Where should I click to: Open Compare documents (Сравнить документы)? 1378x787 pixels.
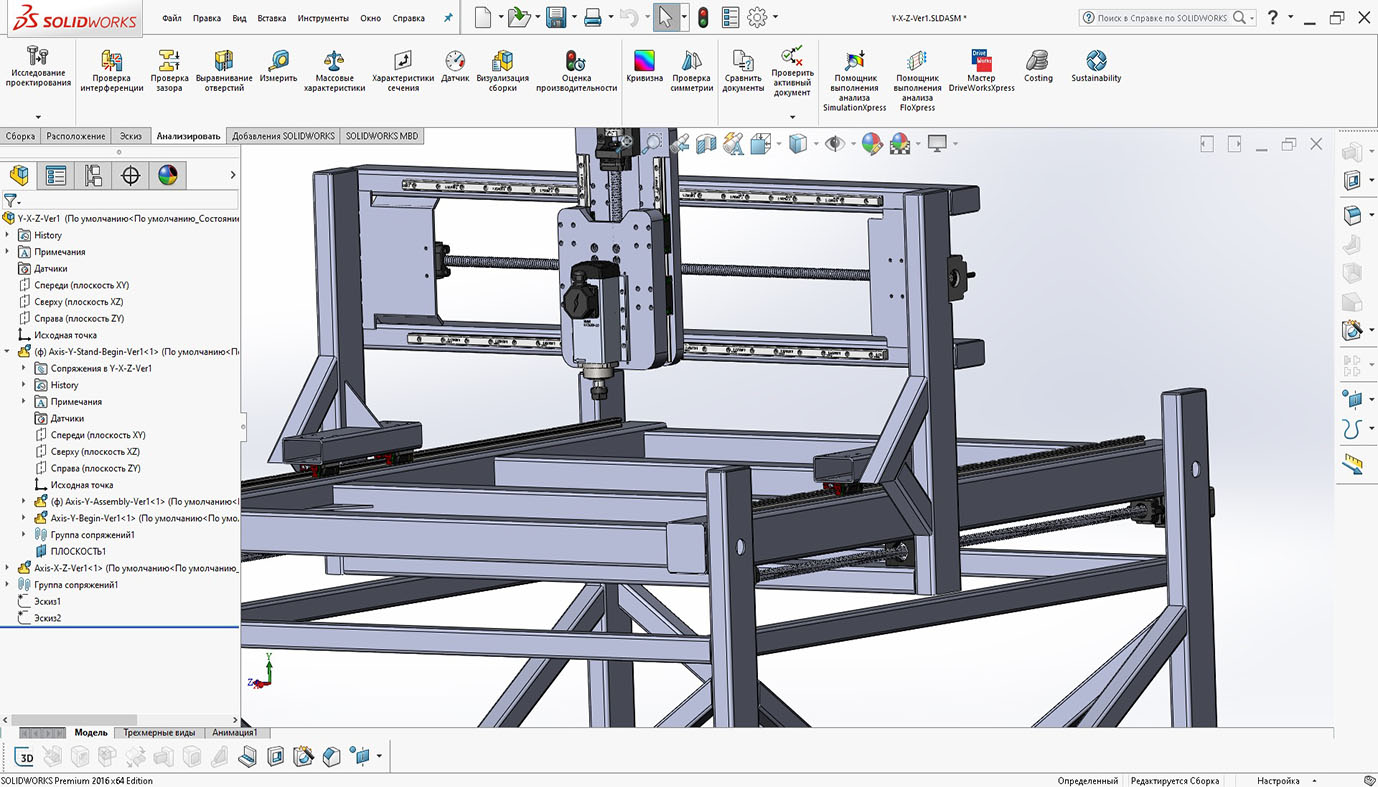(x=743, y=70)
